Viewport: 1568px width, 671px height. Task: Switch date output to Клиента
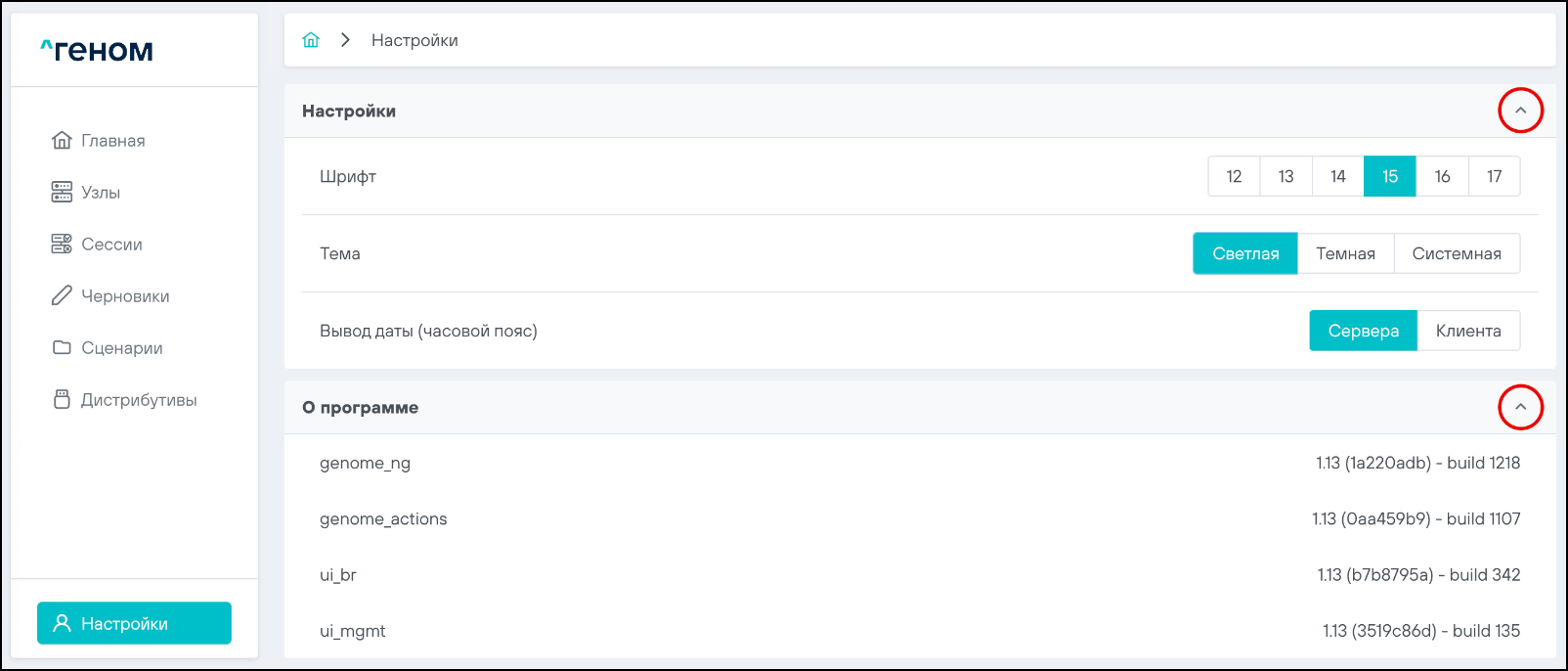(x=1467, y=331)
